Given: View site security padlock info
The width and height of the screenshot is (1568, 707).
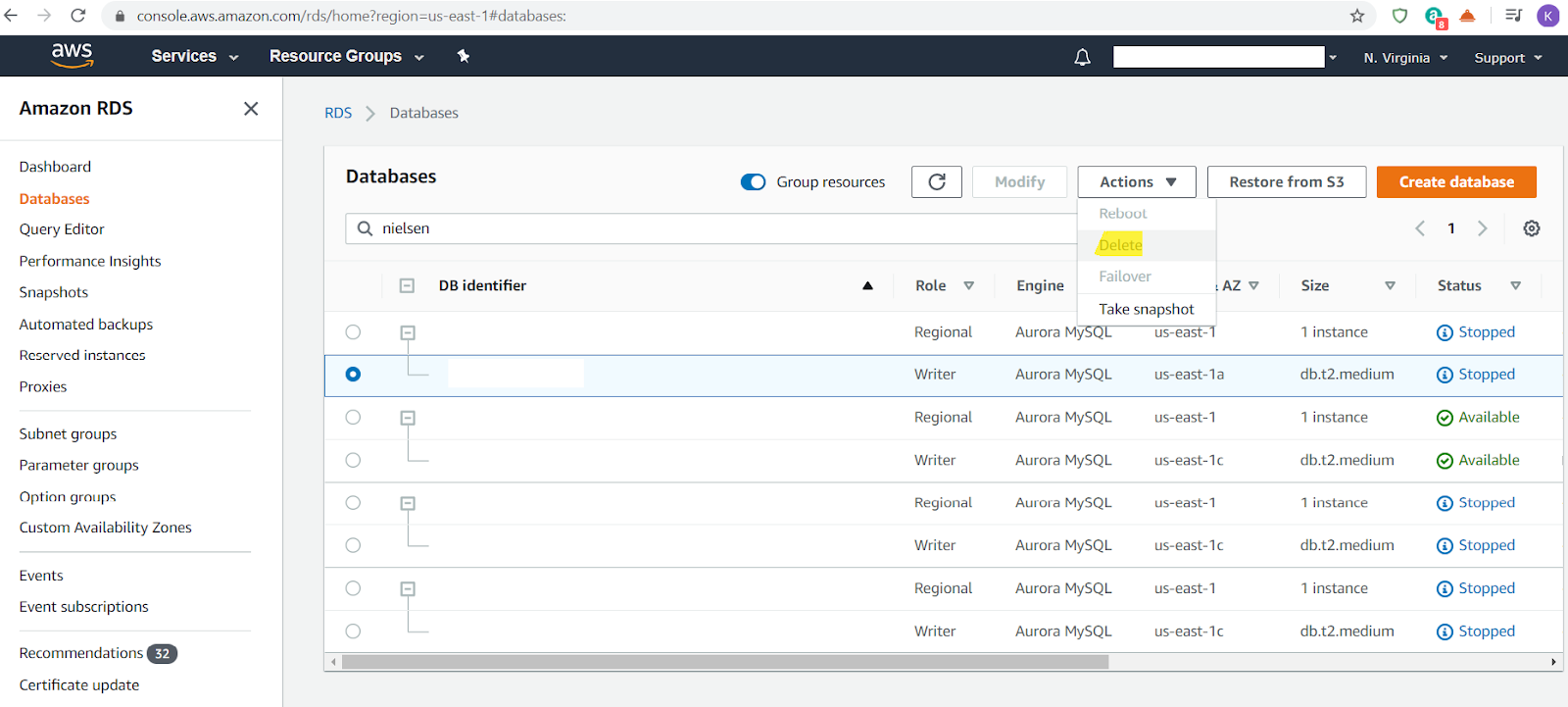Looking at the screenshot, I should click(120, 17).
